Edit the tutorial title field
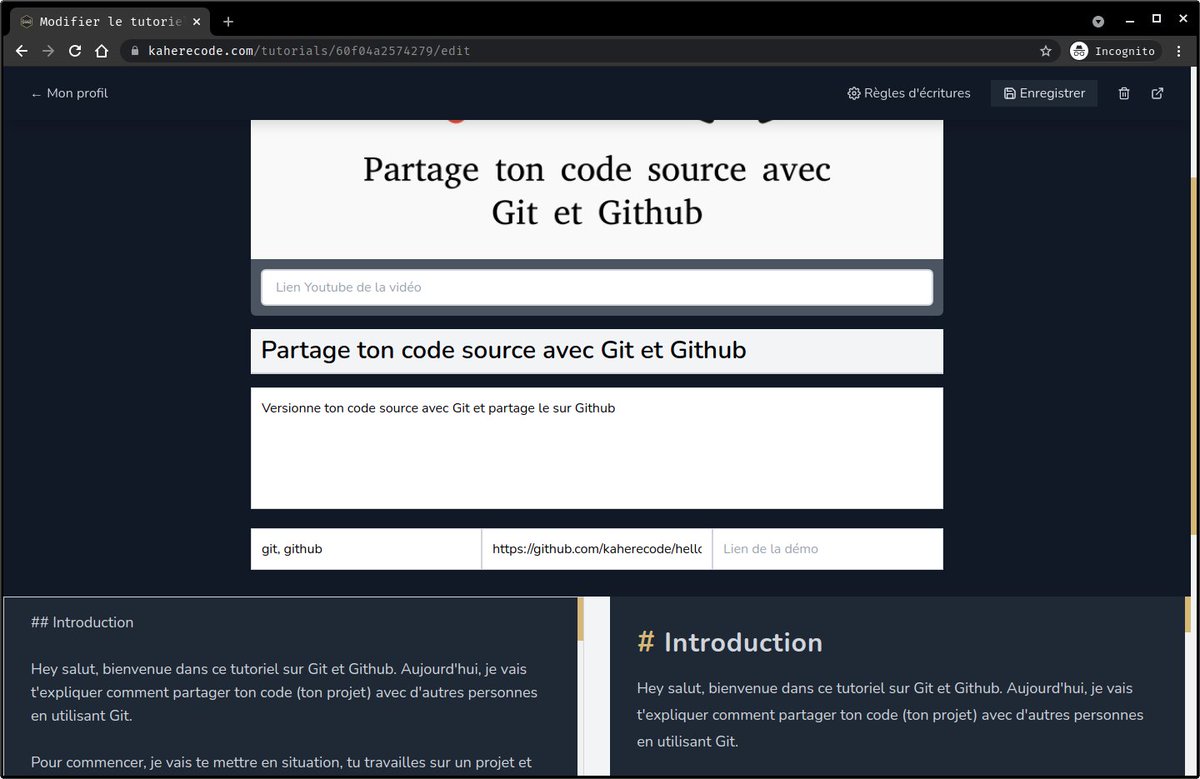Viewport: 1200px width, 779px height. [x=597, y=351]
